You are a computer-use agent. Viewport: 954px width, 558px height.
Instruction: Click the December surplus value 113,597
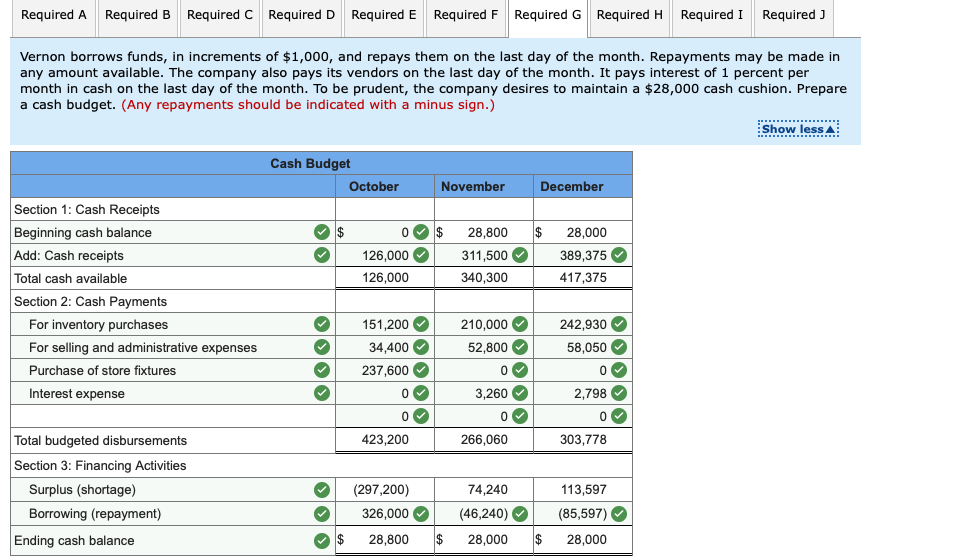[583, 489]
